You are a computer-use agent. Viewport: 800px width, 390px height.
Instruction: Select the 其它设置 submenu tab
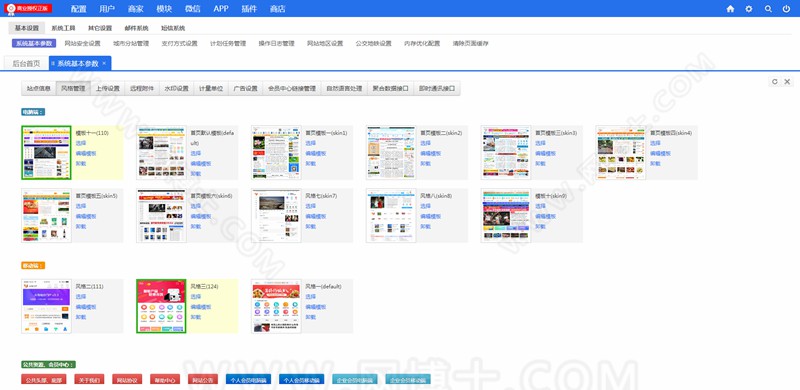pyautogui.click(x=100, y=28)
